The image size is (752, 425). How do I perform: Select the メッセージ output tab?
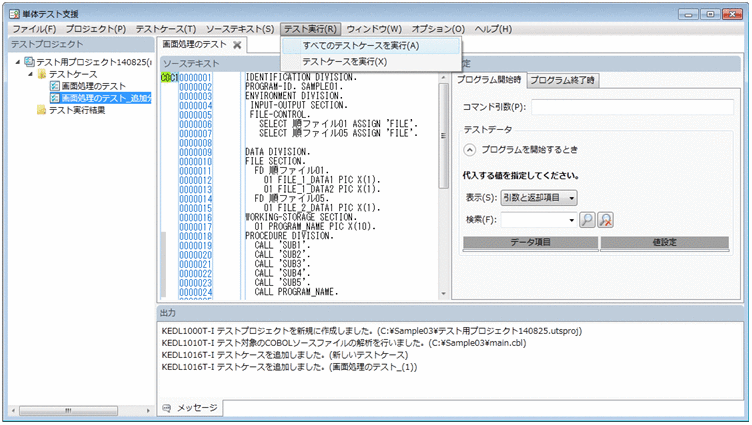191,408
